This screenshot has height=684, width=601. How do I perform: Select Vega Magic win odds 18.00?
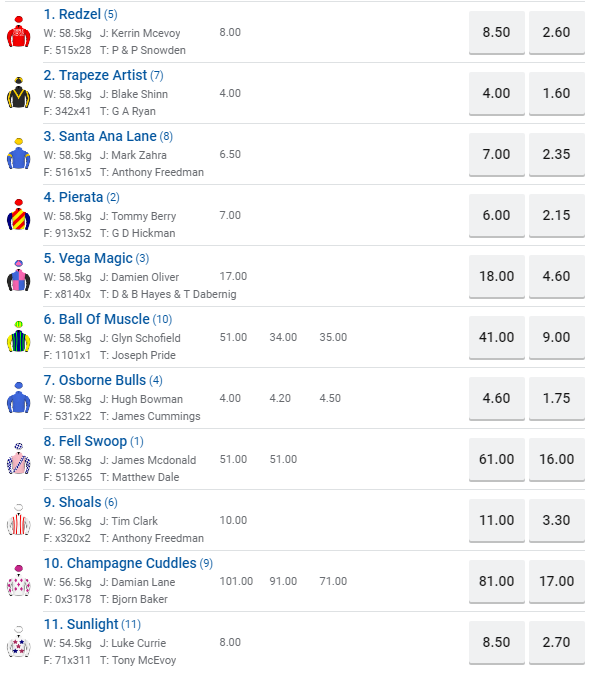point(496,277)
